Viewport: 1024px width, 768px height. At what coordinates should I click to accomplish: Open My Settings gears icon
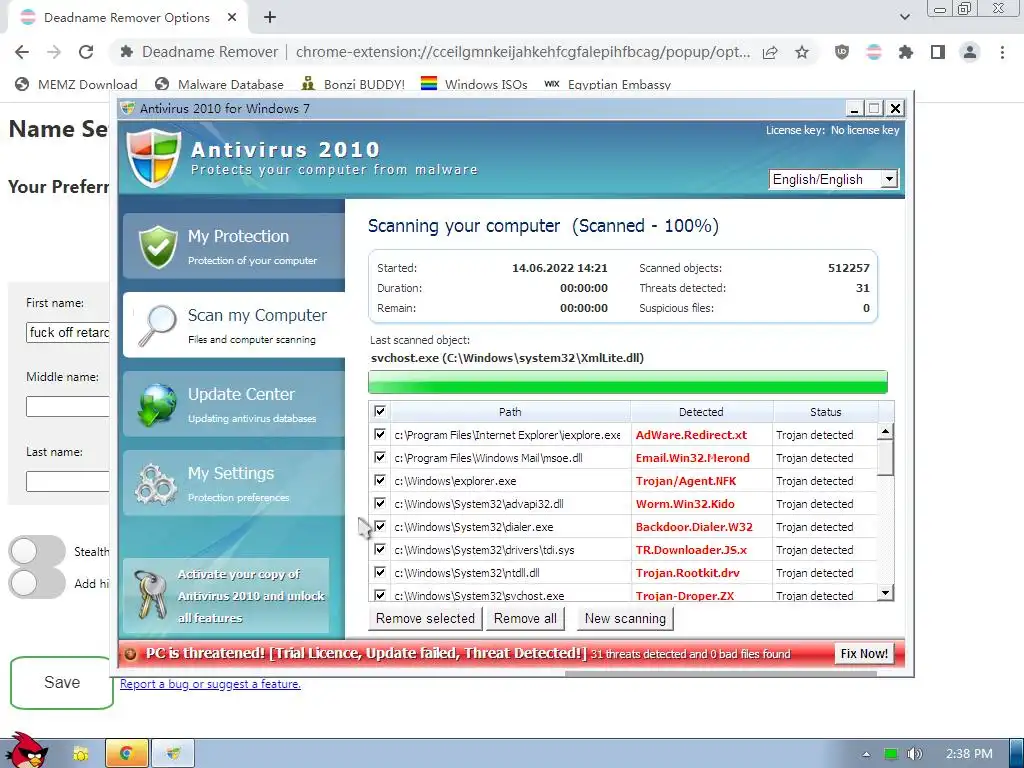tap(156, 484)
